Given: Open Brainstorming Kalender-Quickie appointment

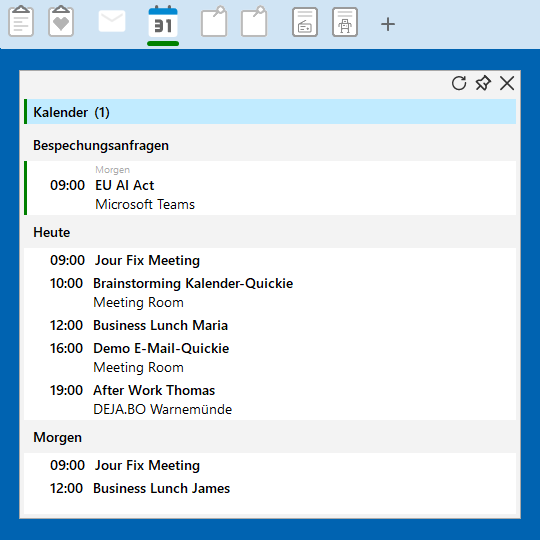Looking at the screenshot, I should tap(270, 293).
